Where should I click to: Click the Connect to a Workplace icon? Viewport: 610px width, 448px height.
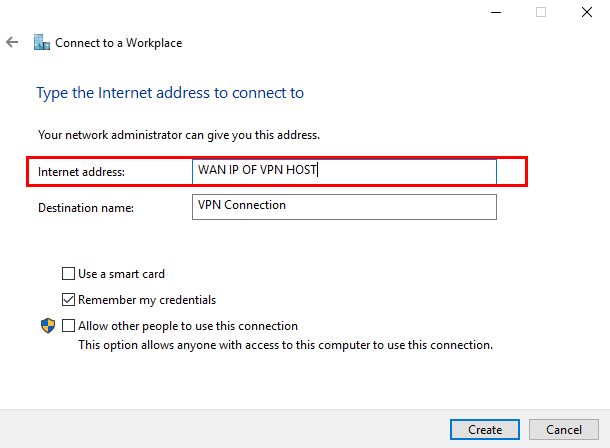41,43
